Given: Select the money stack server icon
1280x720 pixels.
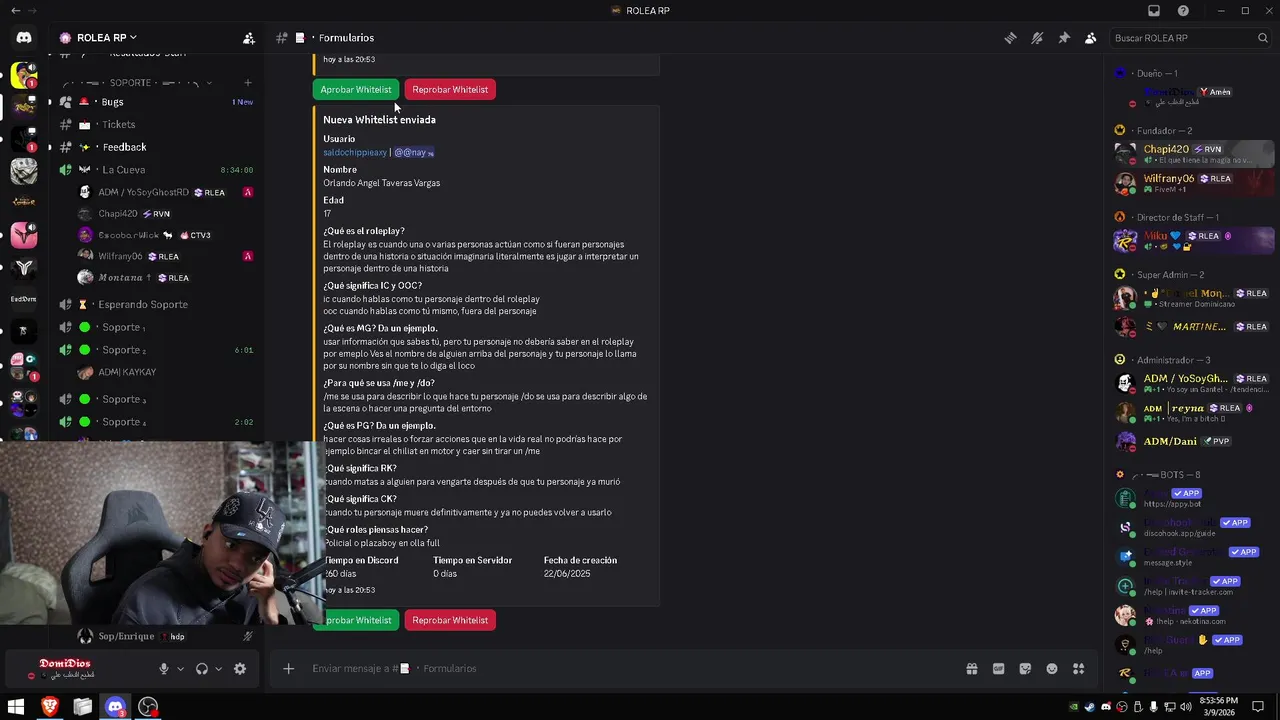Looking at the screenshot, I should [24, 171].
